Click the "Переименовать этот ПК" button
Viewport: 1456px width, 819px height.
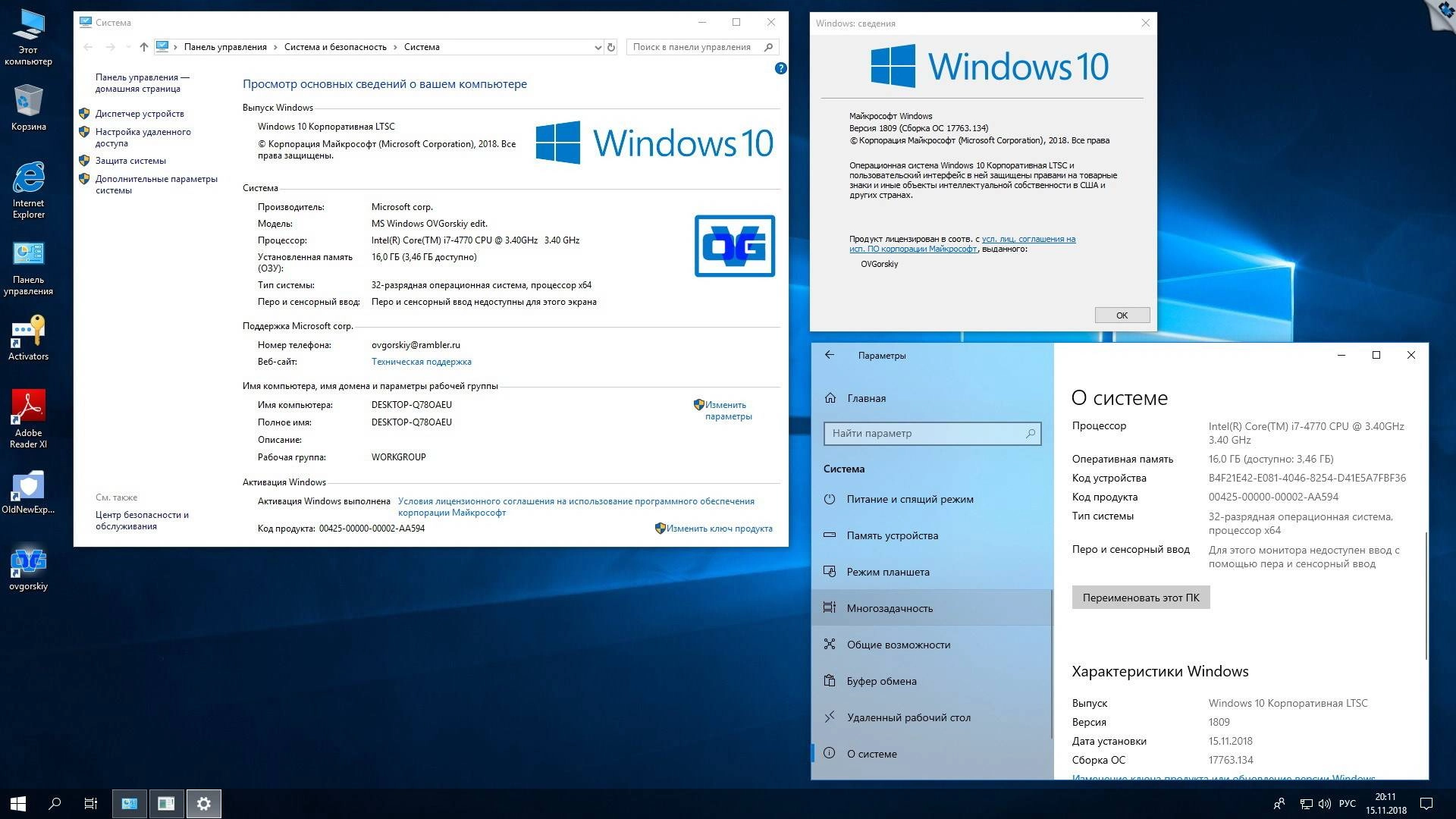click(1140, 597)
